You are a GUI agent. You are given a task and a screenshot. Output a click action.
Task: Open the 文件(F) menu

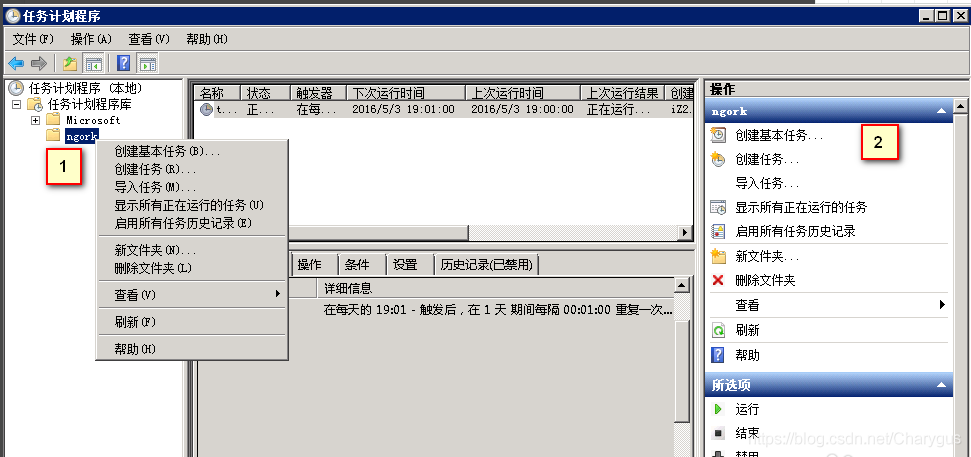[33, 40]
